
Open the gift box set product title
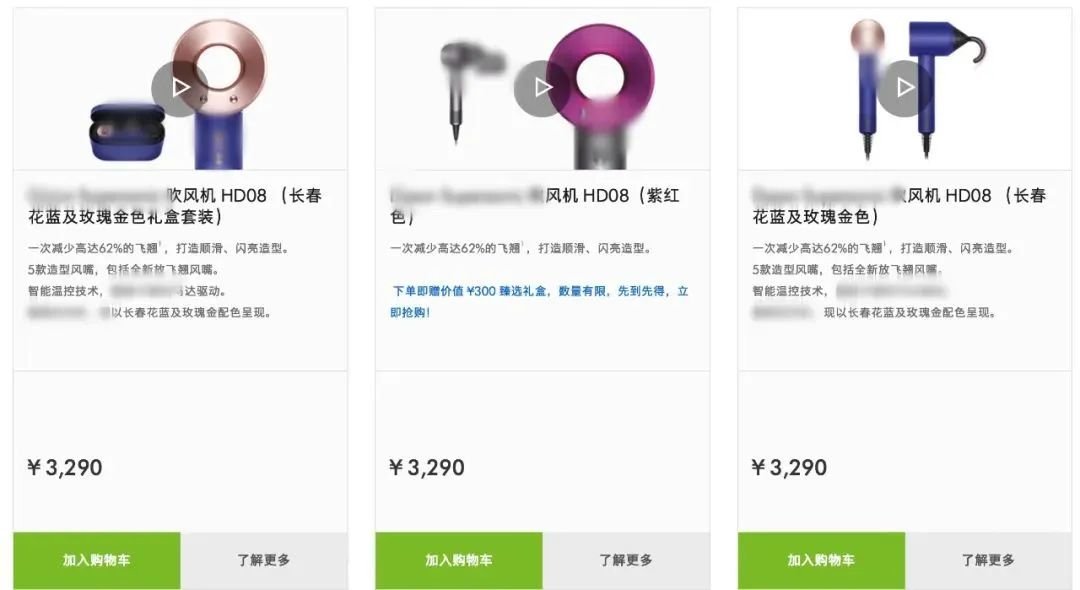[x=175, y=206]
